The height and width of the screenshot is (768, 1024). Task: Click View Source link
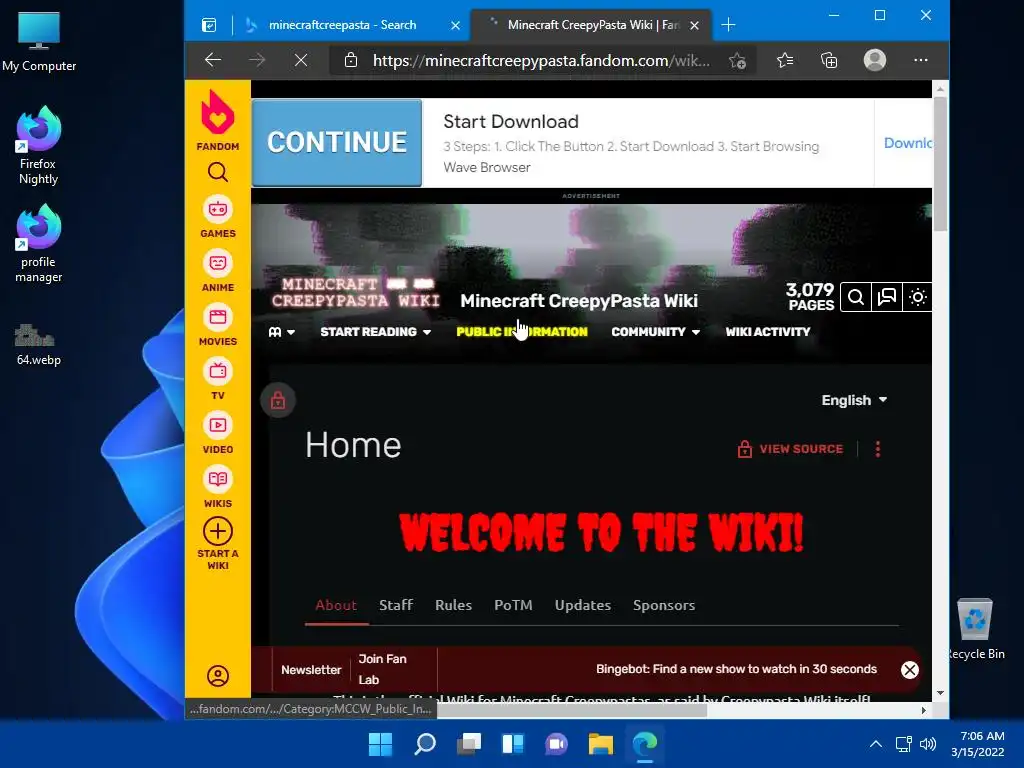[x=790, y=449]
